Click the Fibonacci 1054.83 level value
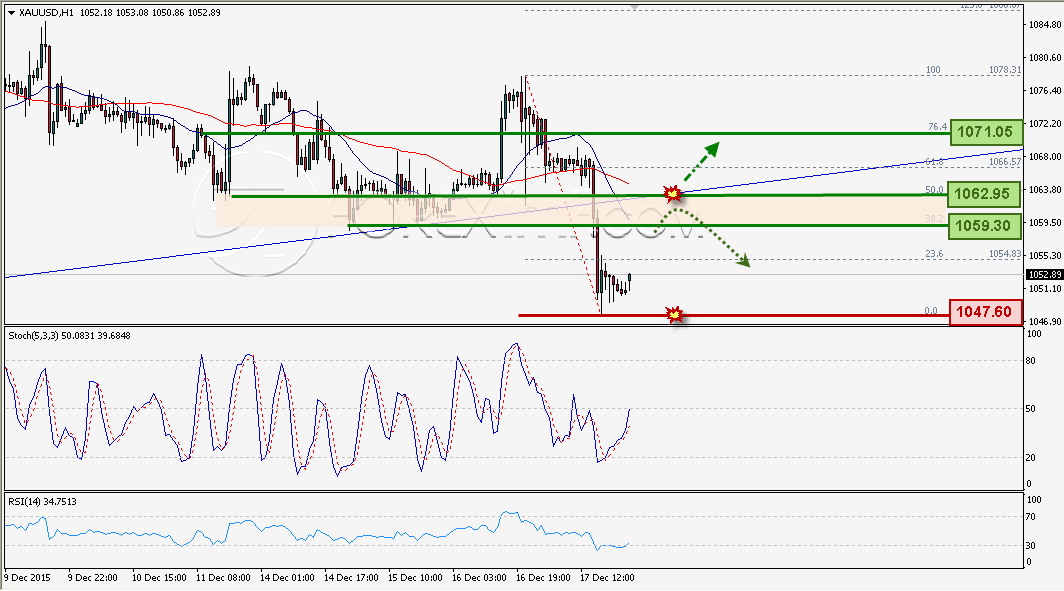The height and width of the screenshot is (591, 1064). [1005, 254]
